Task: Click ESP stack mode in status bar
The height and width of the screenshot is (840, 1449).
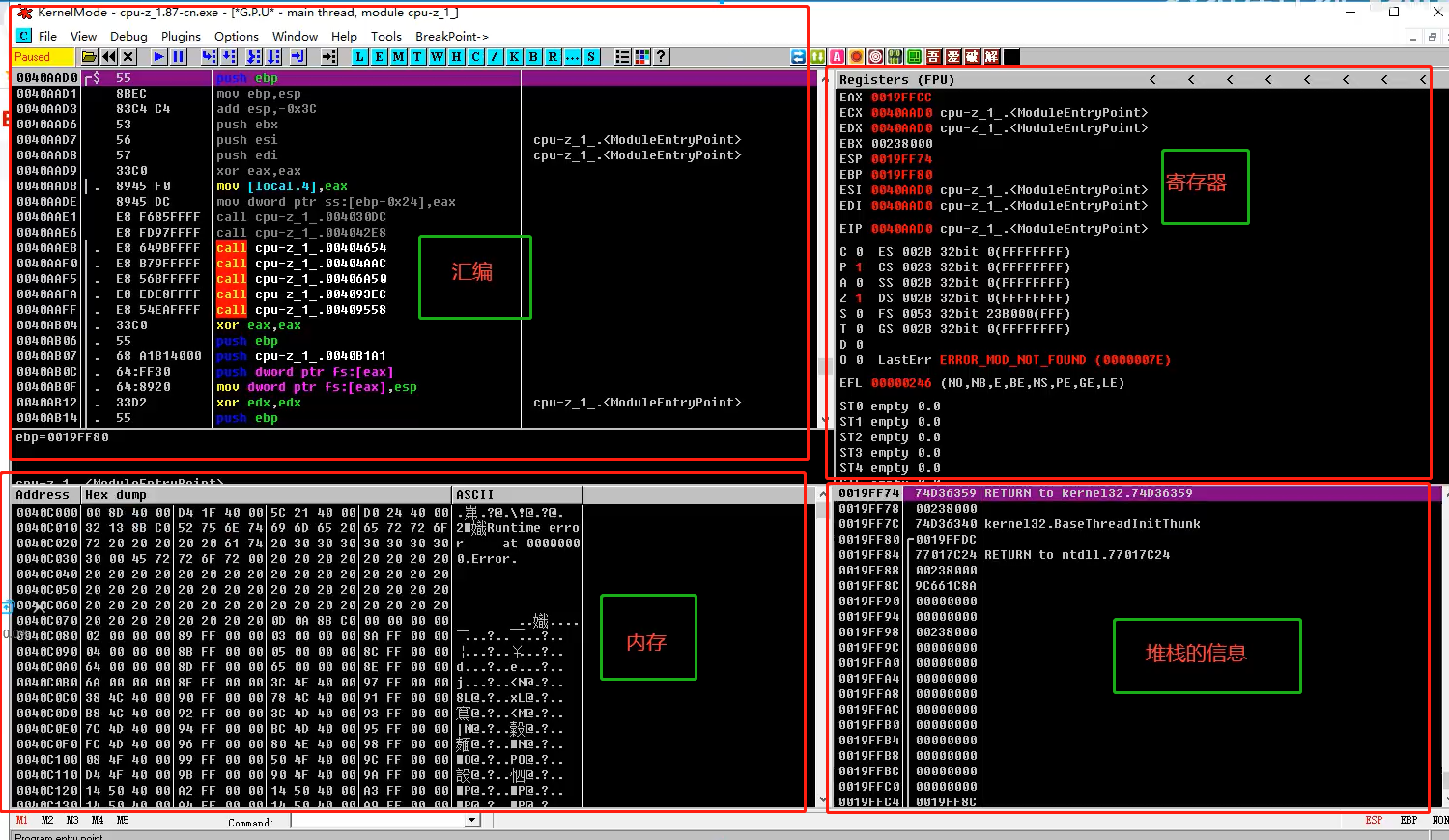Action: coord(1374,820)
